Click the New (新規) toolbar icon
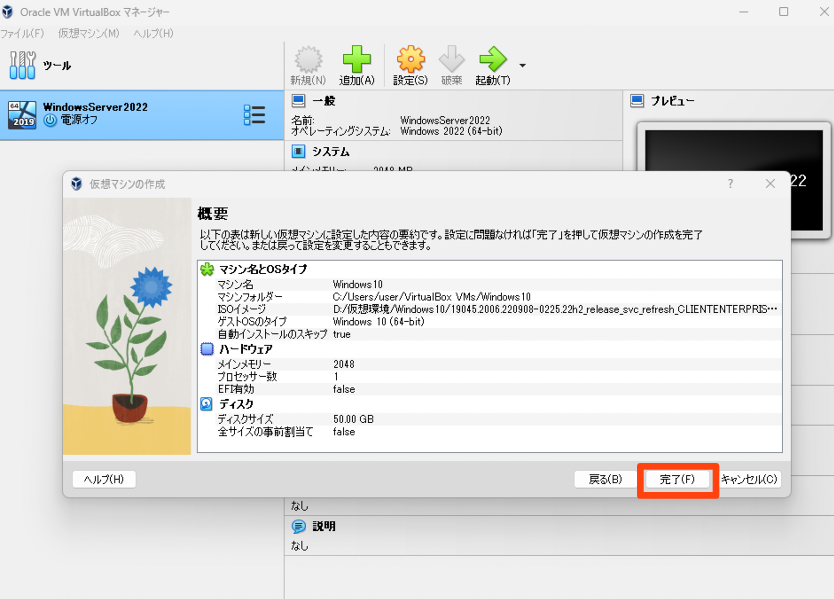Image resolution: width=834 pixels, height=599 pixels. 308,59
